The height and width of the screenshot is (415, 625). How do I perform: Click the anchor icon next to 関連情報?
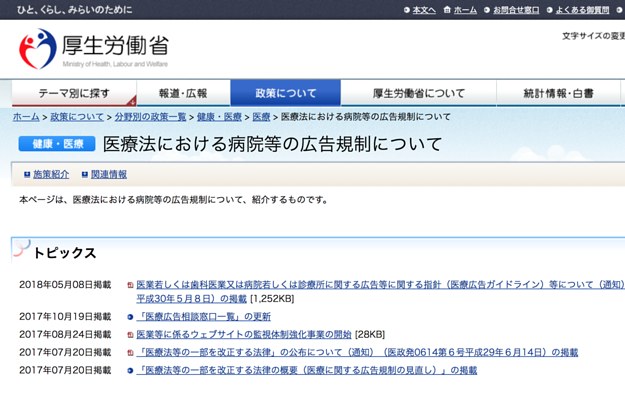(x=84, y=174)
